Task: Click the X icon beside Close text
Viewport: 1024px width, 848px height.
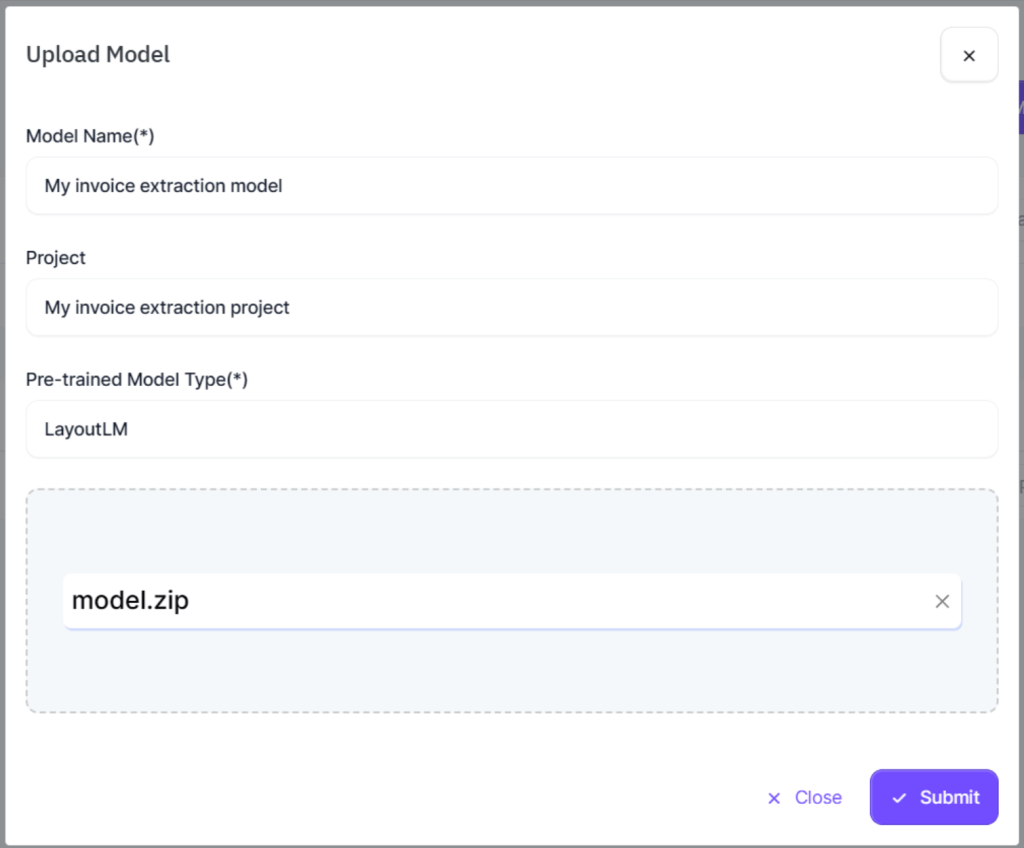Action: click(773, 798)
